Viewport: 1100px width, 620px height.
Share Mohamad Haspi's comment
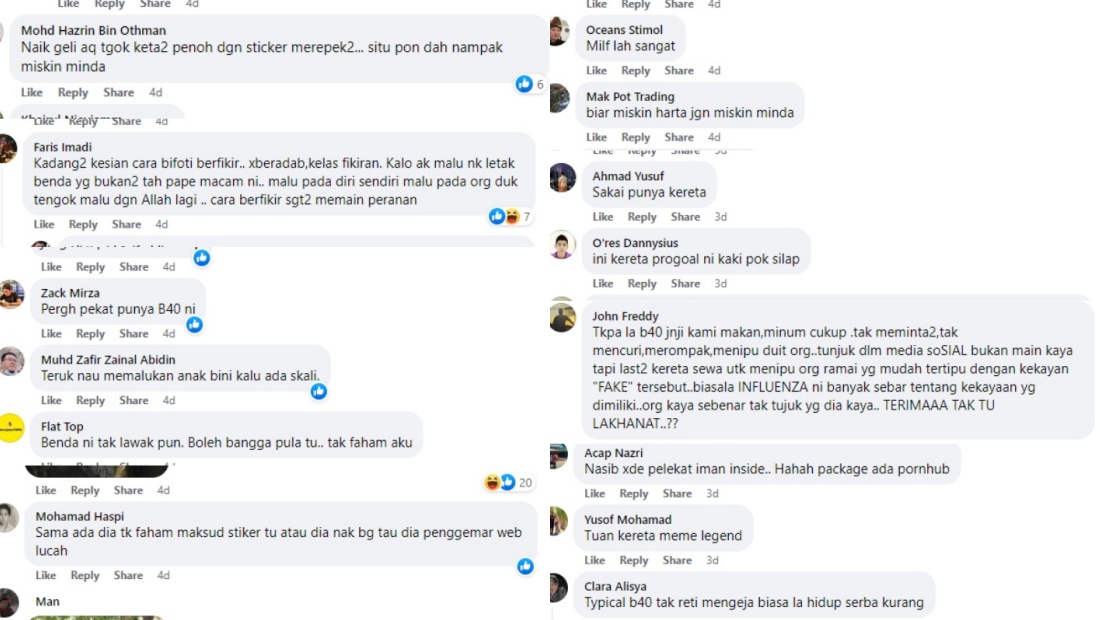click(128, 574)
